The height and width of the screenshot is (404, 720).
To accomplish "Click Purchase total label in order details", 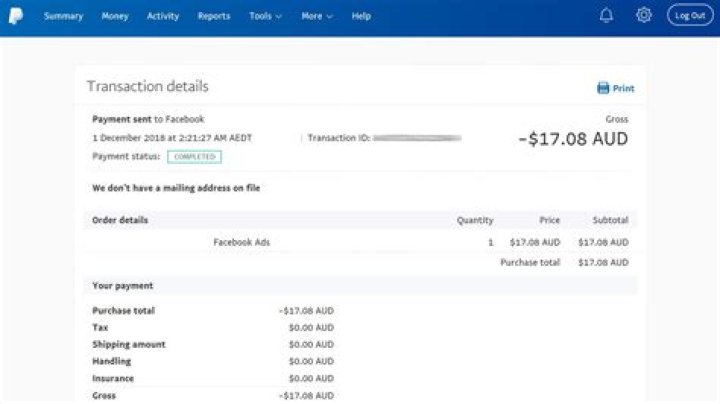I will pyautogui.click(x=530, y=263).
